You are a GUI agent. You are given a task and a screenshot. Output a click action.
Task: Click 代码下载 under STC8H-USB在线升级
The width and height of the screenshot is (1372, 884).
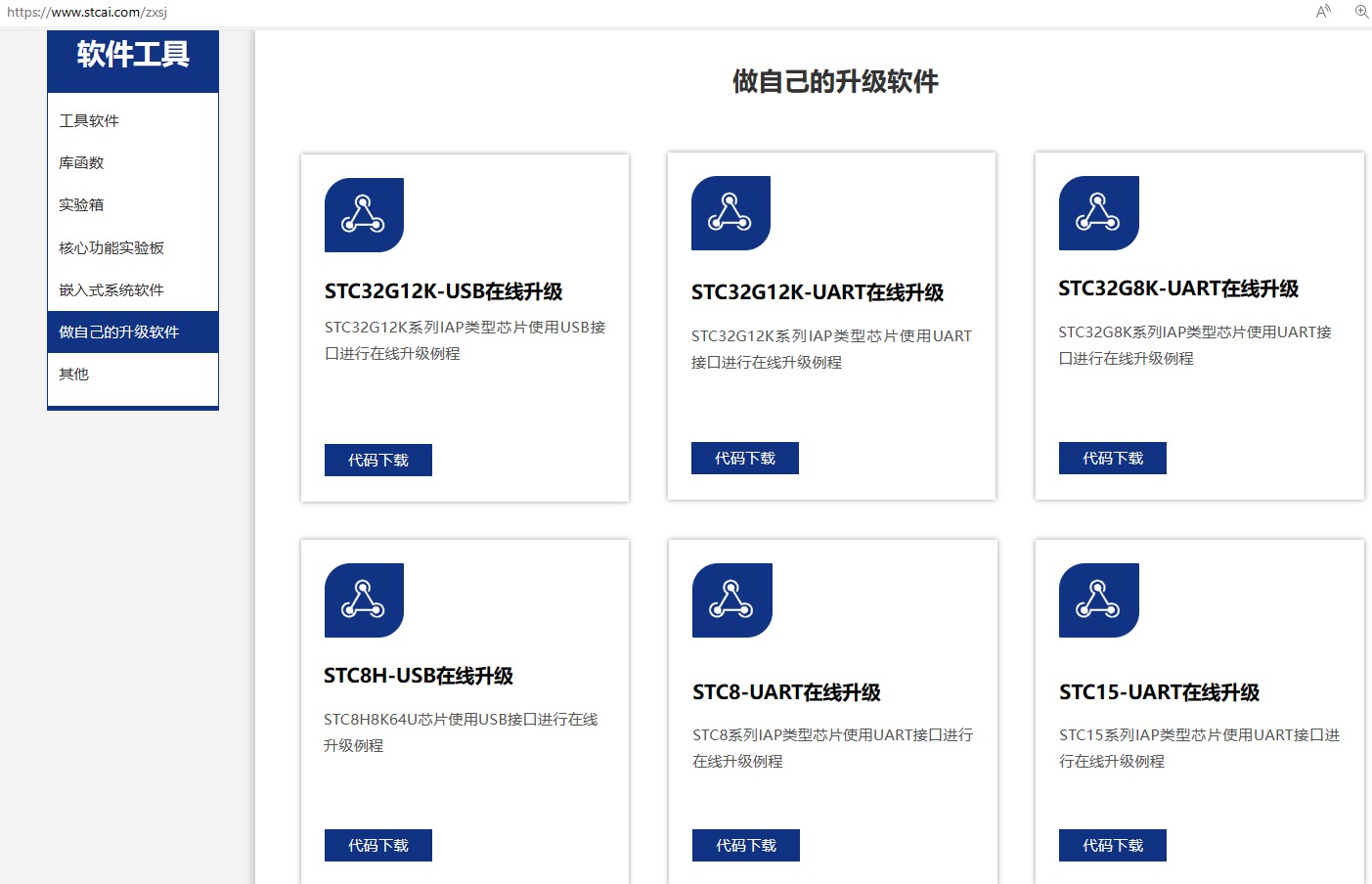point(378,845)
